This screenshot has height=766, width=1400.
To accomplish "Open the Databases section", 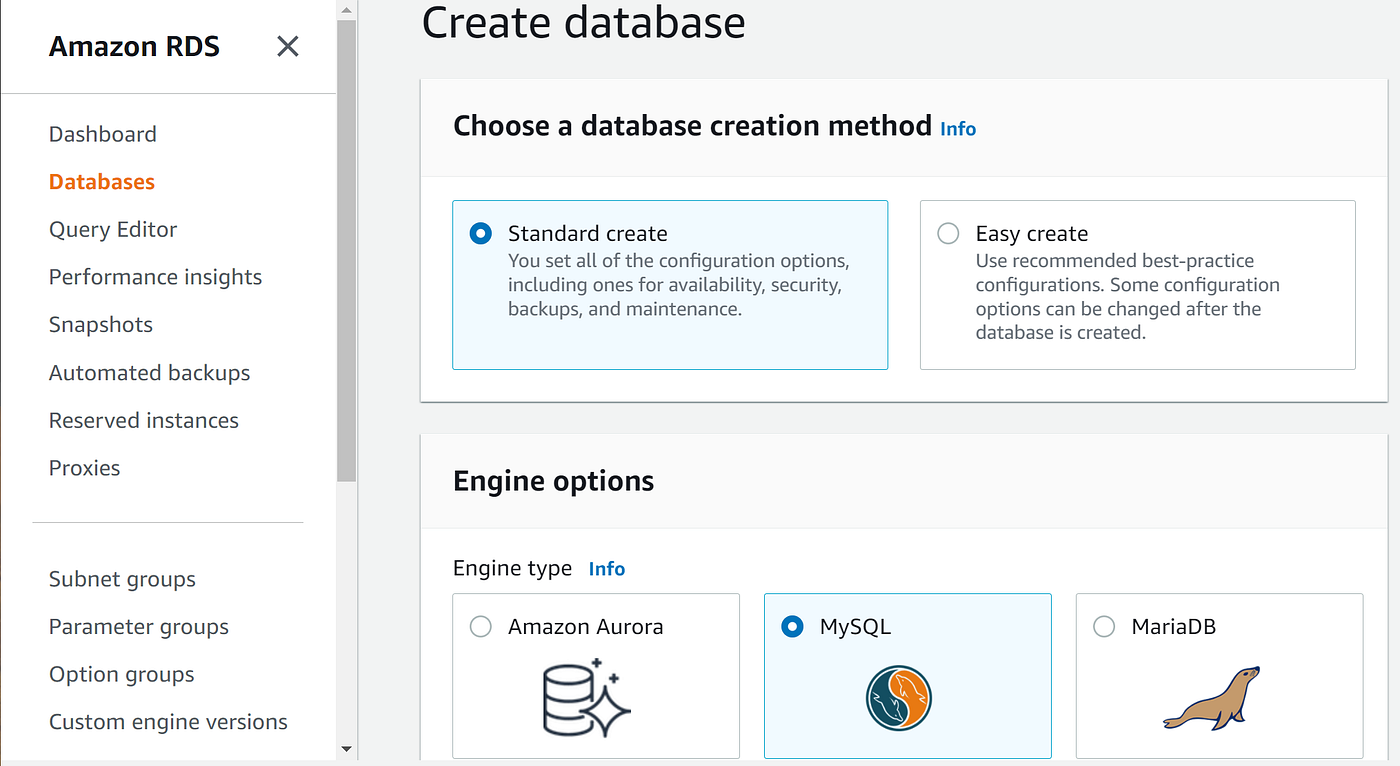I will click(101, 181).
